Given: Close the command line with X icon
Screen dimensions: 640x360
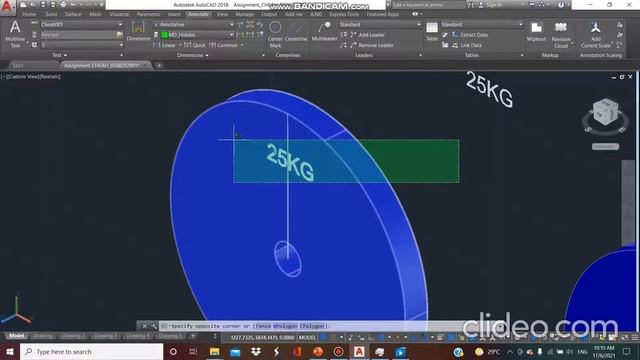Looking at the screenshot, I should coord(144,326).
